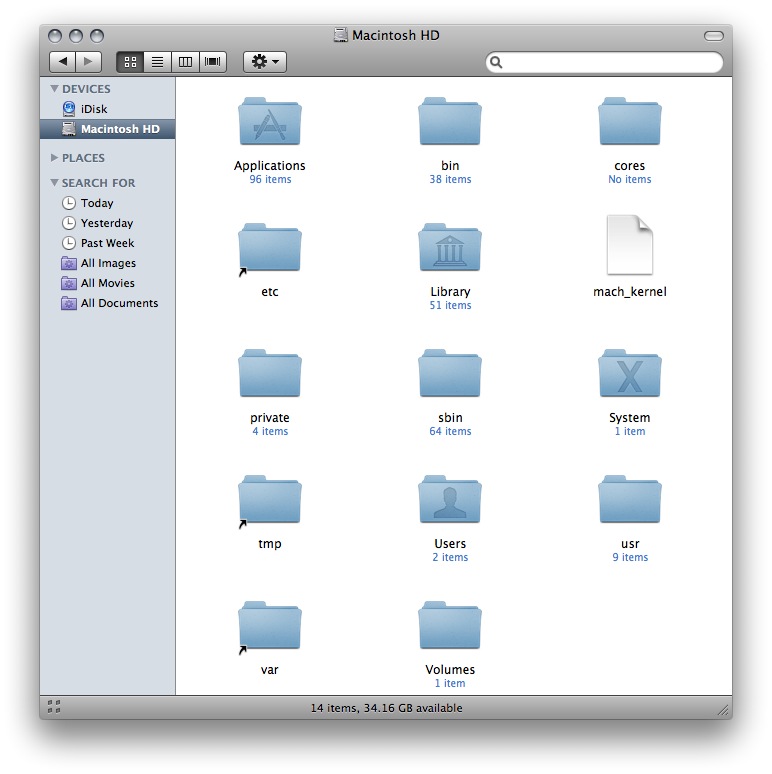772x774 pixels.
Task: Select the Yesterday search label
Action: 107,224
